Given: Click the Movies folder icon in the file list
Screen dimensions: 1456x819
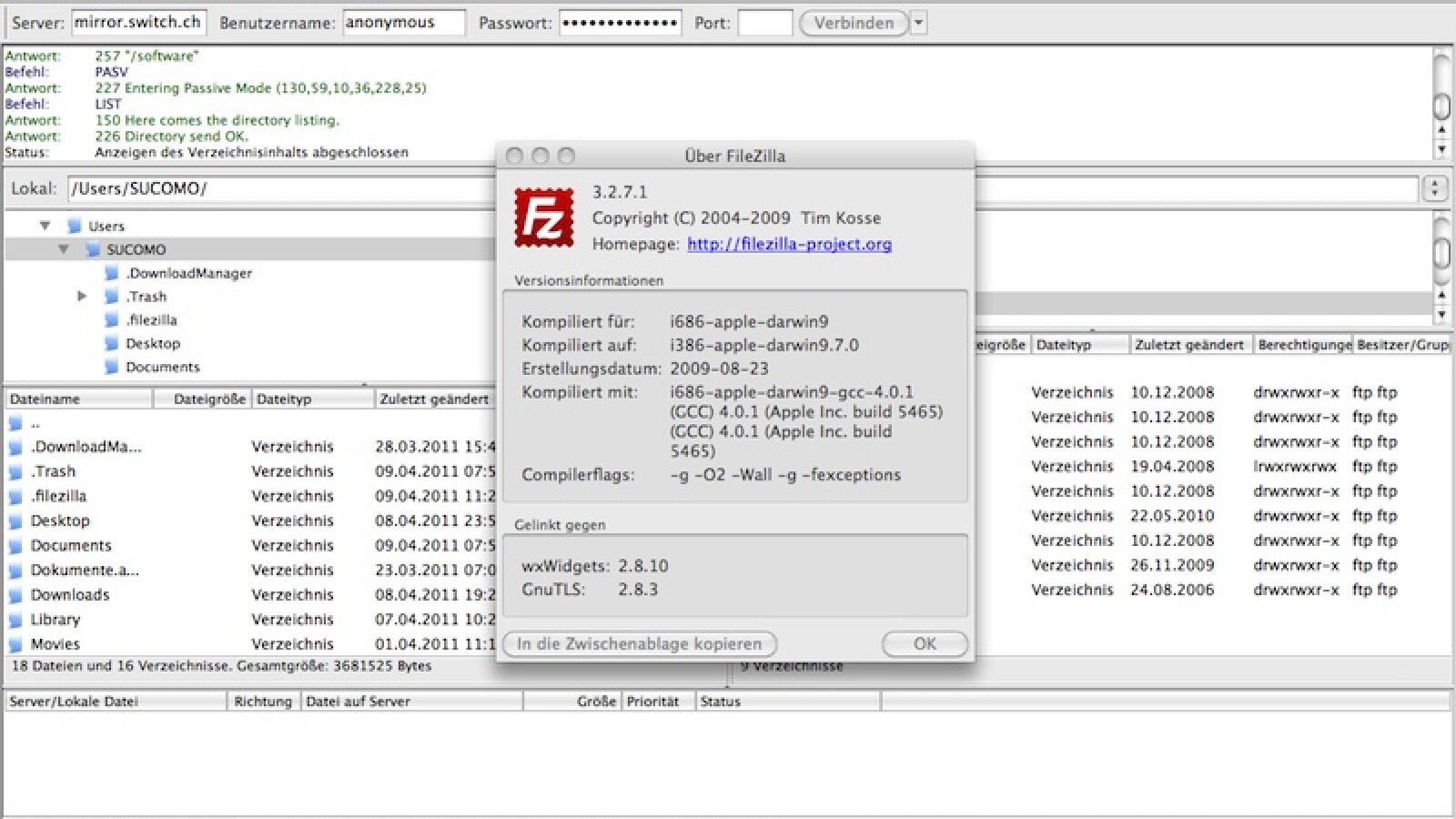Looking at the screenshot, I should click(15, 645).
